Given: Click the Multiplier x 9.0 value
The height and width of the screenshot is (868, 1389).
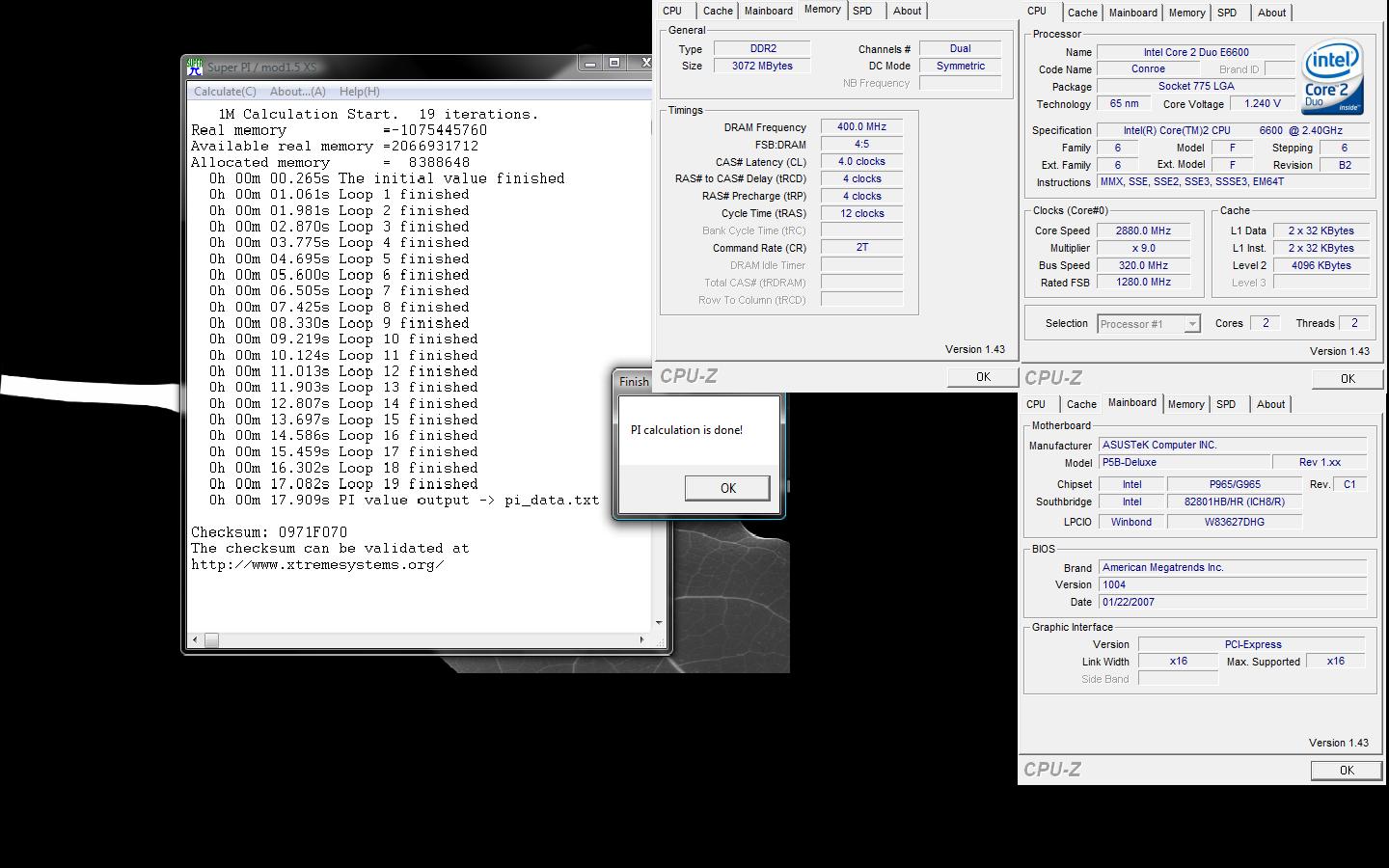Looking at the screenshot, I should click(x=1143, y=248).
